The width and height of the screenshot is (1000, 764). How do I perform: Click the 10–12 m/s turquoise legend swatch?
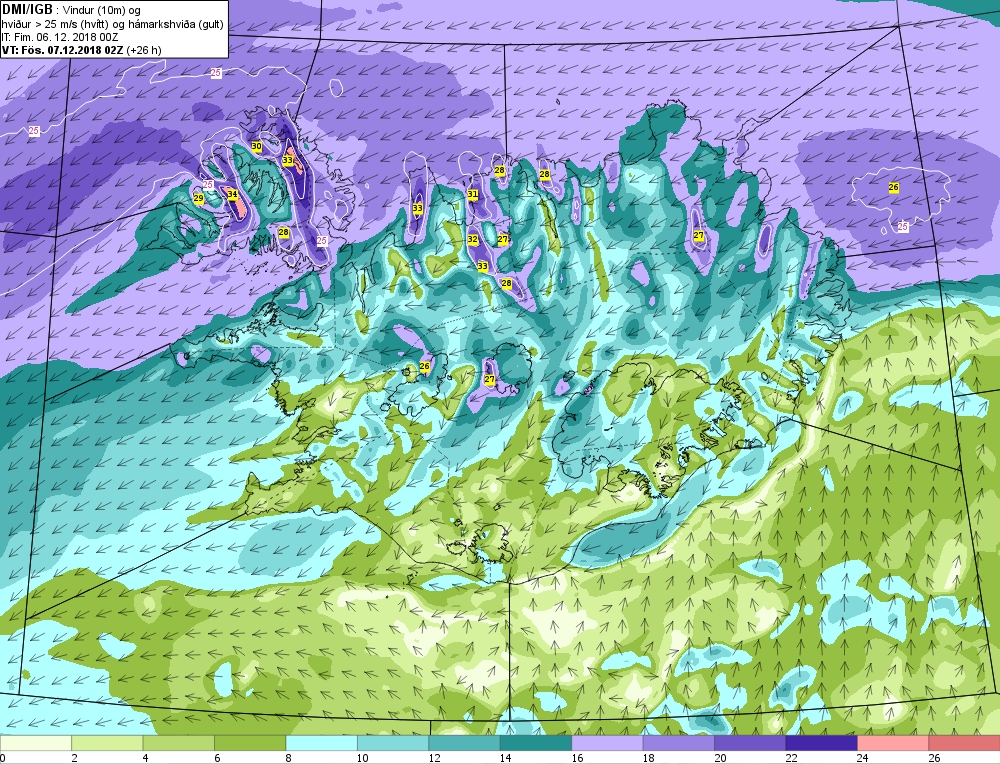tap(393, 743)
